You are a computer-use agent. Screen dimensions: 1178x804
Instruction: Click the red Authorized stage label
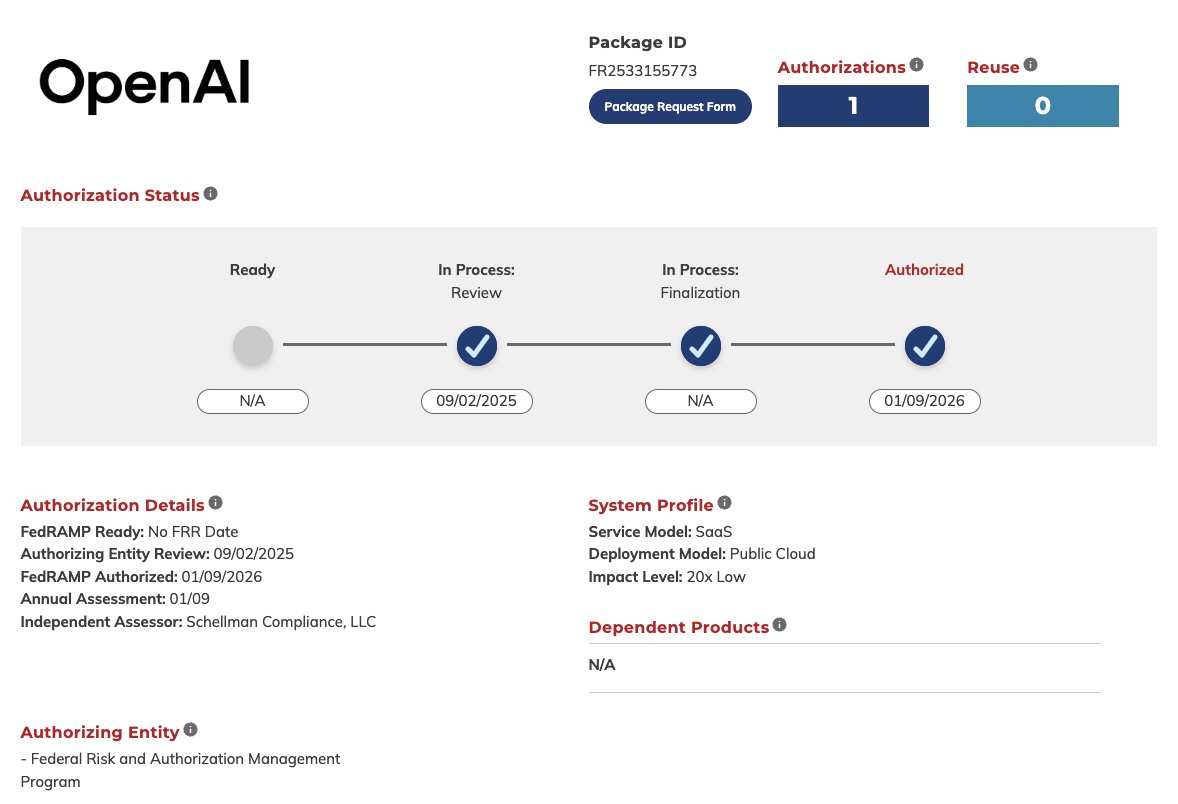[x=924, y=270]
